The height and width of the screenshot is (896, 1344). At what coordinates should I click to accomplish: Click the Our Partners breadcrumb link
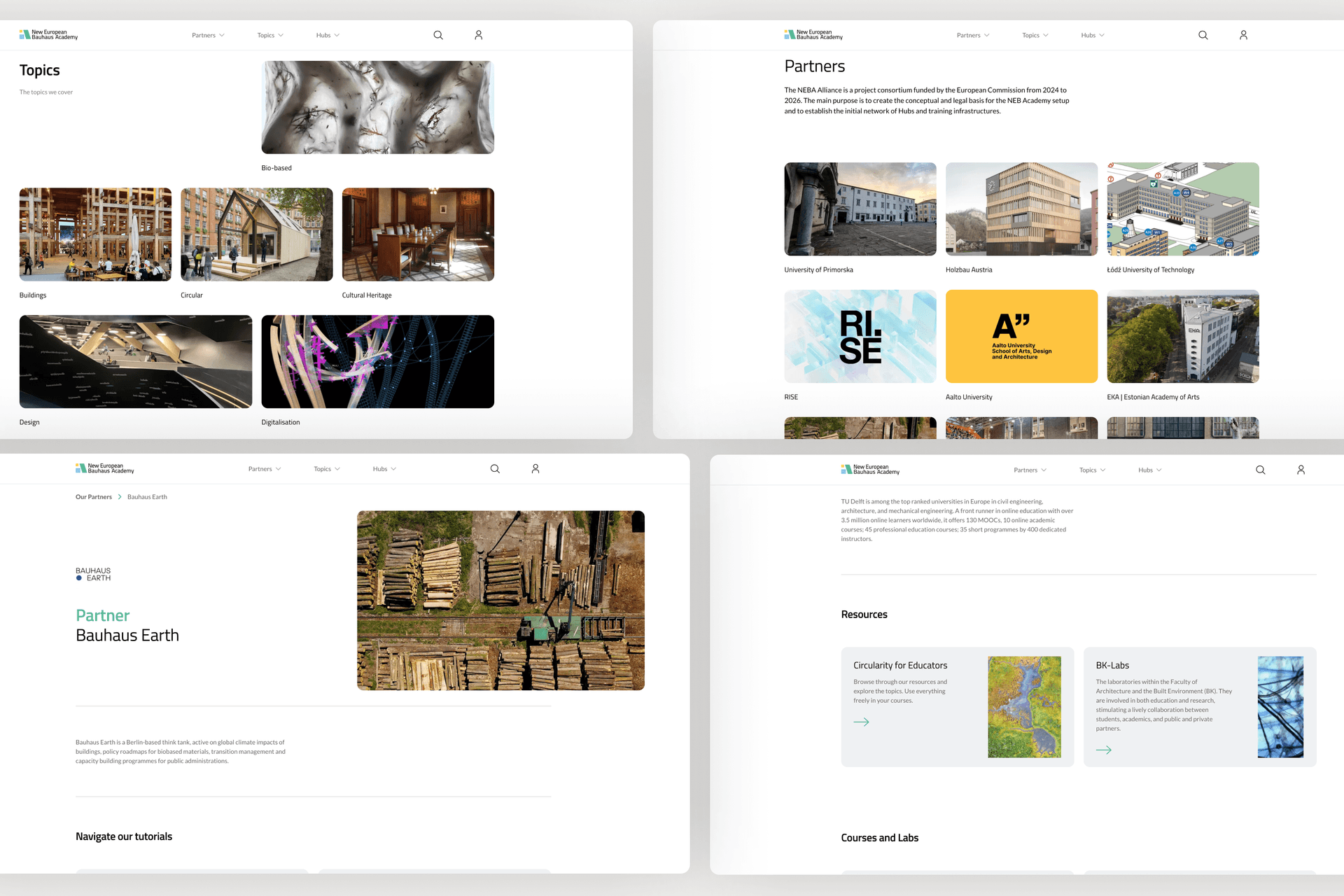(x=94, y=497)
